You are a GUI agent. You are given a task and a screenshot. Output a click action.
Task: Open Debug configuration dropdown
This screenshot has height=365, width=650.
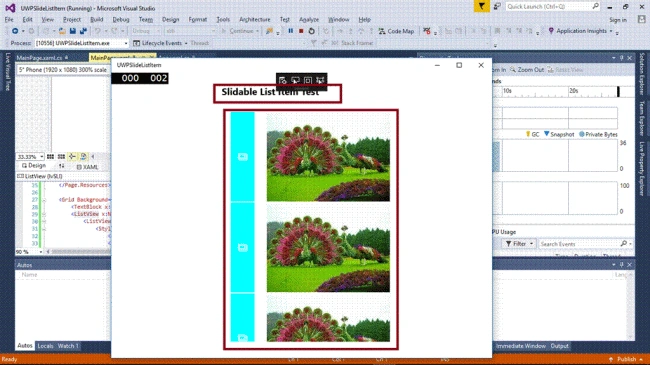[146, 31]
